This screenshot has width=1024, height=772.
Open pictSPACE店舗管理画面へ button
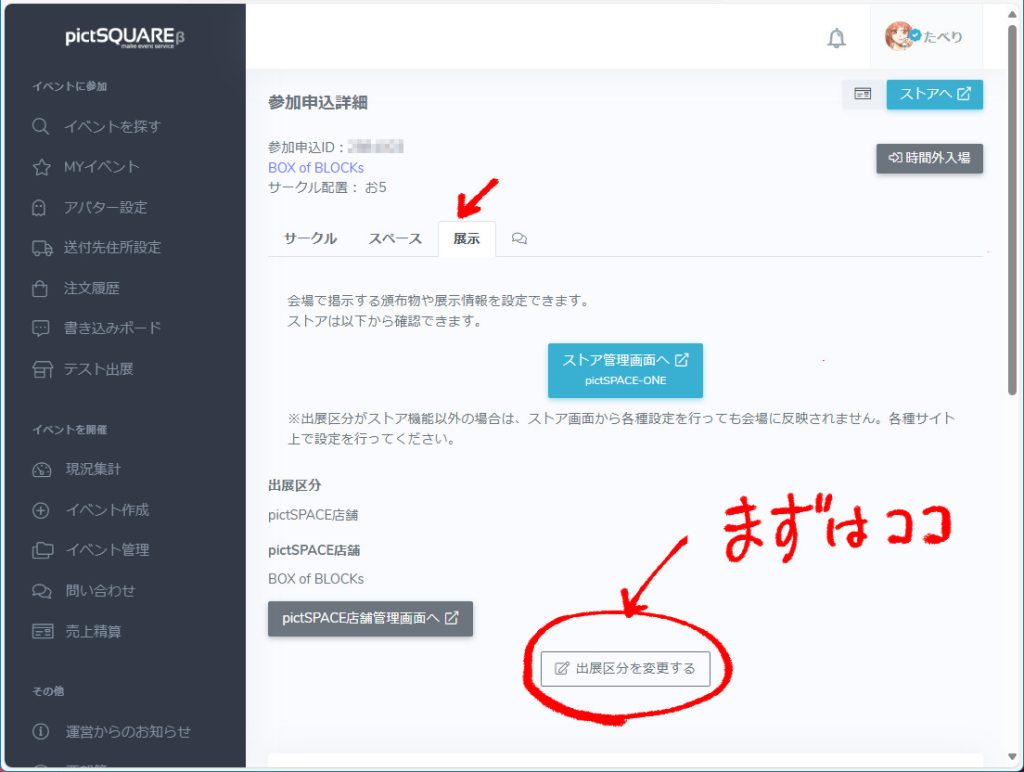[370, 618]
